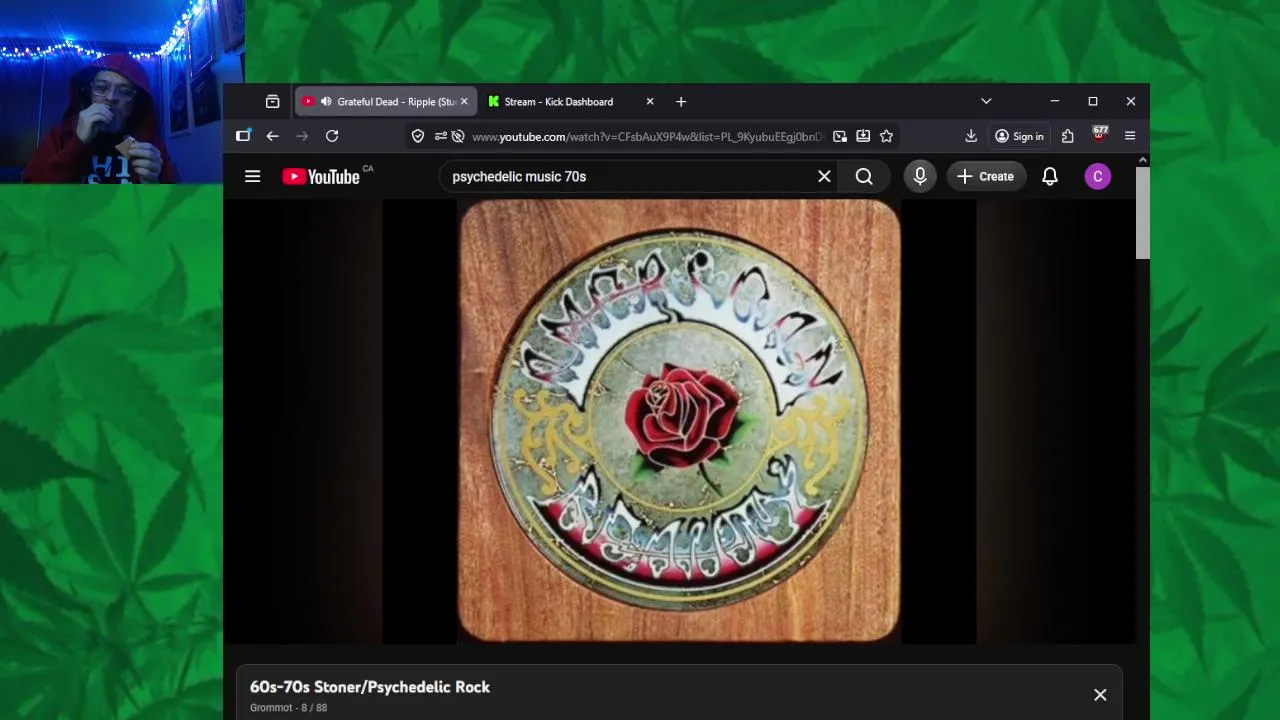Toggle the browser sidebar button

click(243, 136)
